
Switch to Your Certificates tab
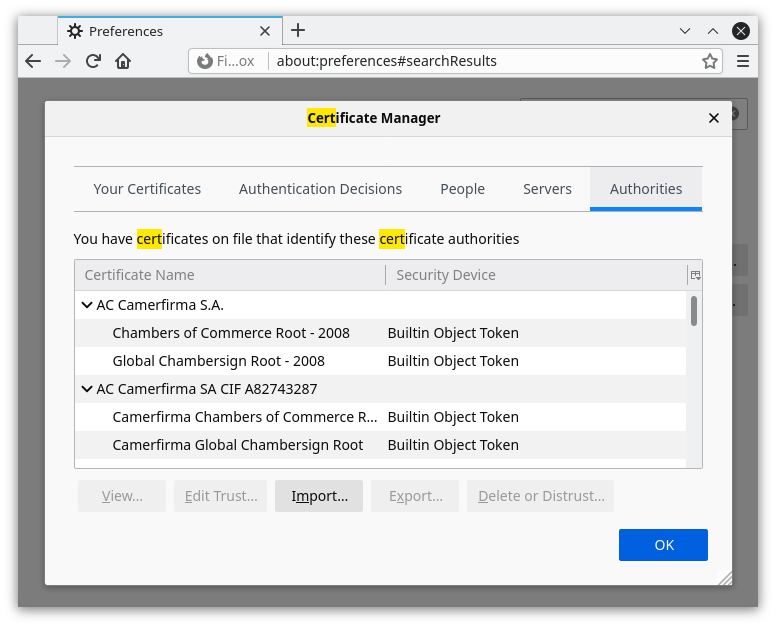click(x=147, y=189)
